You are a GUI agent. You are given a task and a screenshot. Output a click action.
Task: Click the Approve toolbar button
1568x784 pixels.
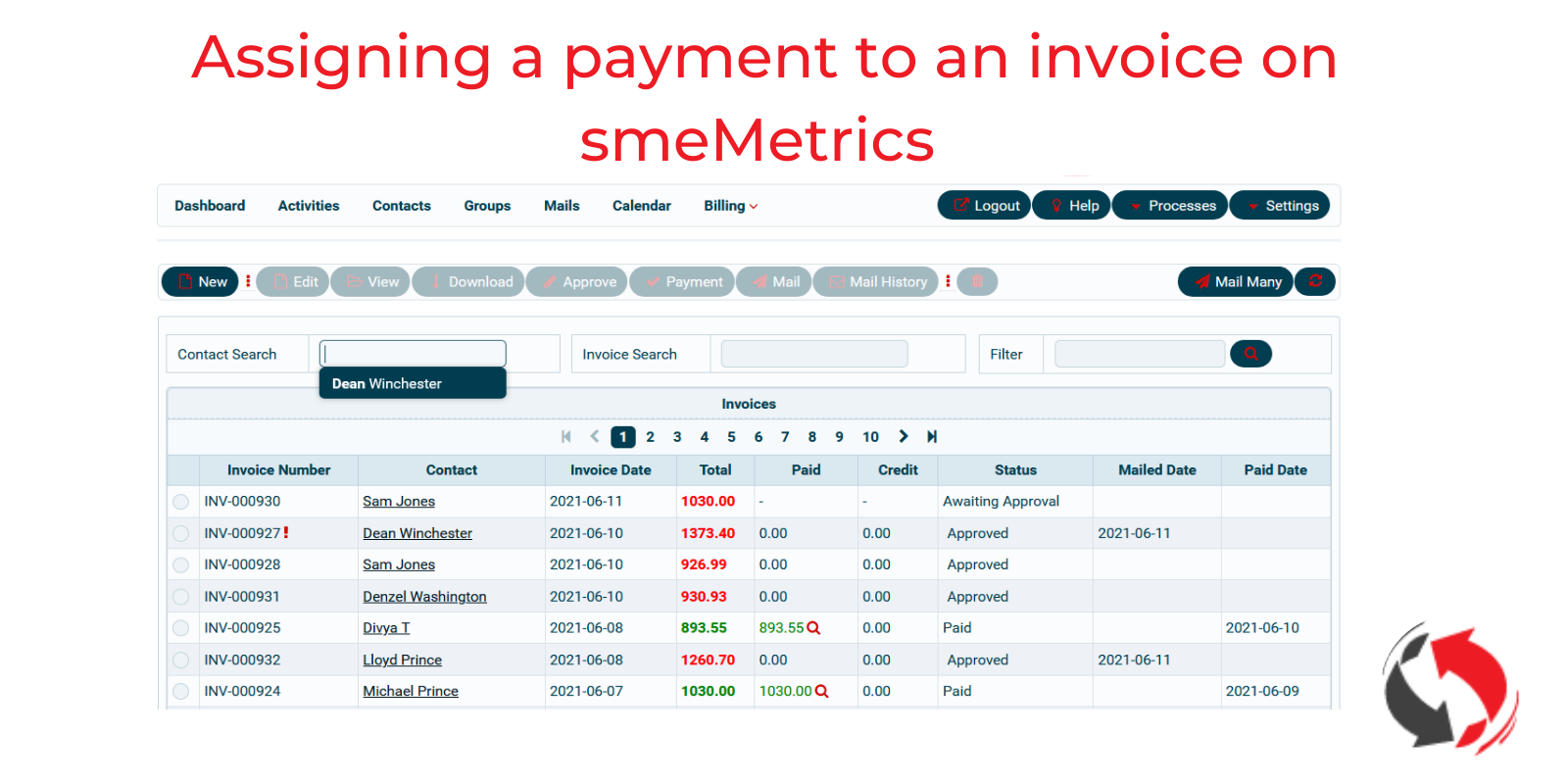pyautogui.click(x=577, y=281)
